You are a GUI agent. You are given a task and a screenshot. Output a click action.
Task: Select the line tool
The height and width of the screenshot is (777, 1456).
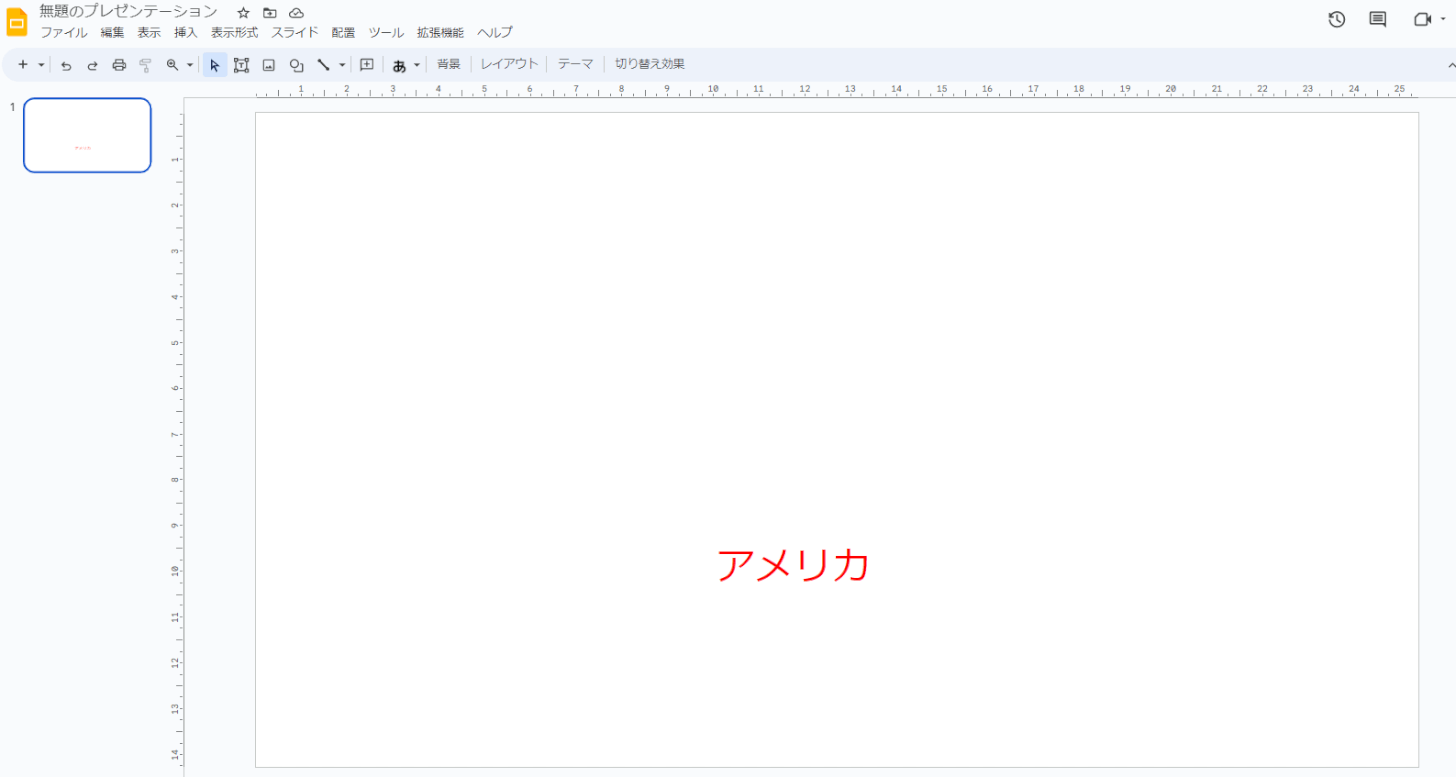[x=323, y=65]
